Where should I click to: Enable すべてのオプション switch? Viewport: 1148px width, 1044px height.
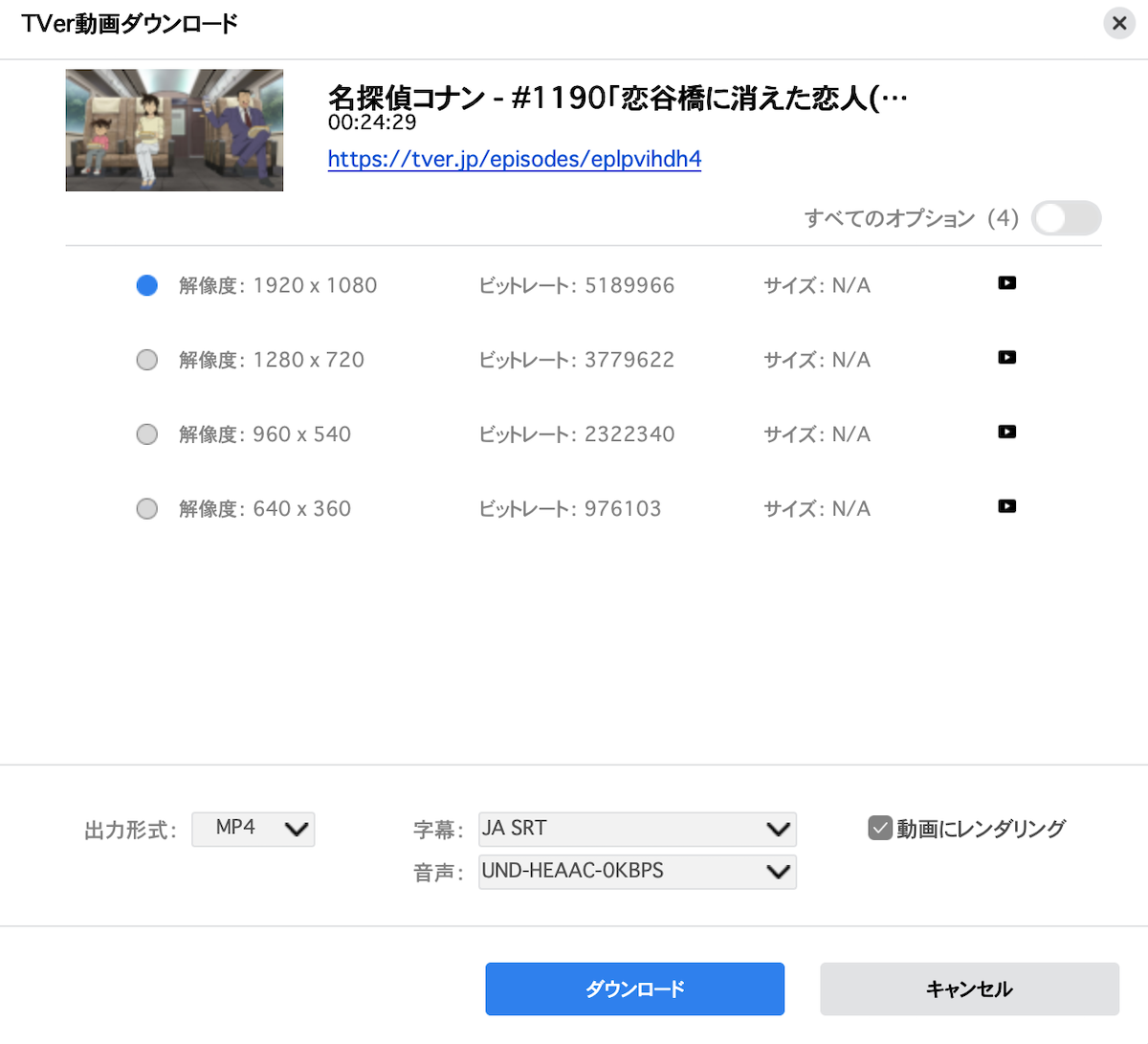click(x=1066, y=218)
